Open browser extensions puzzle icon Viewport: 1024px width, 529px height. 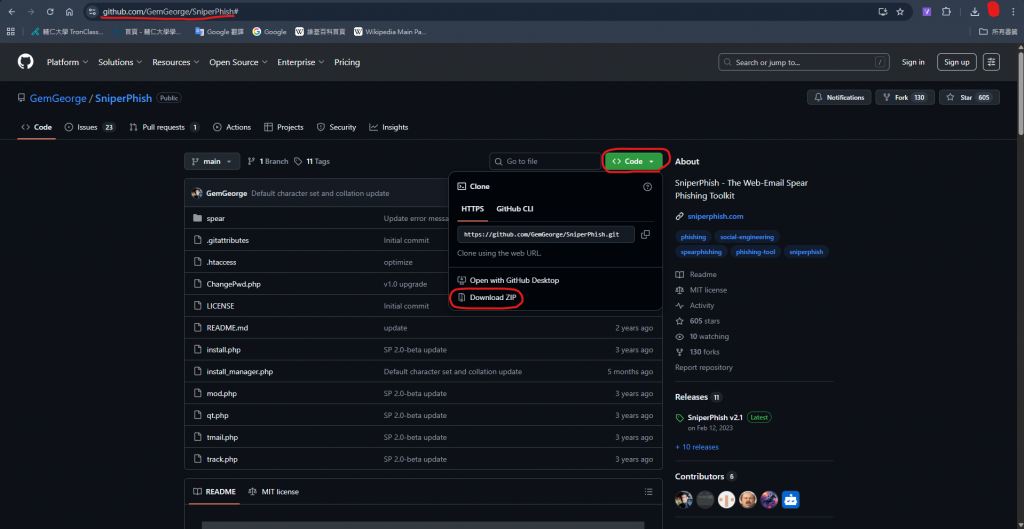[946, 12]
